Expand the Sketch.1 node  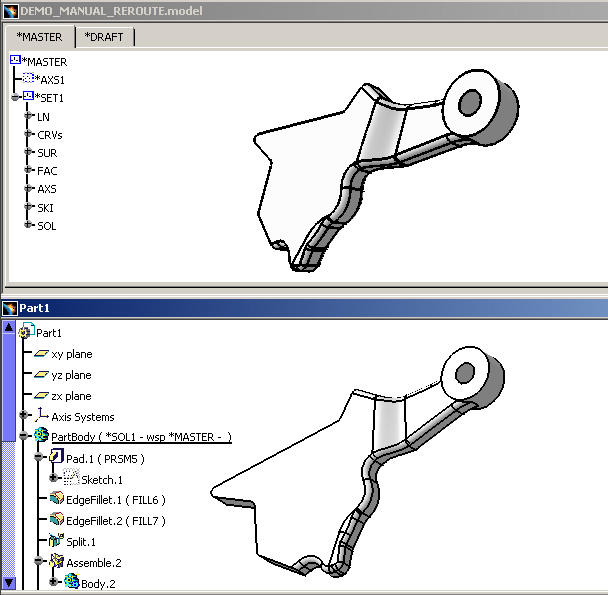pos(54,478)
